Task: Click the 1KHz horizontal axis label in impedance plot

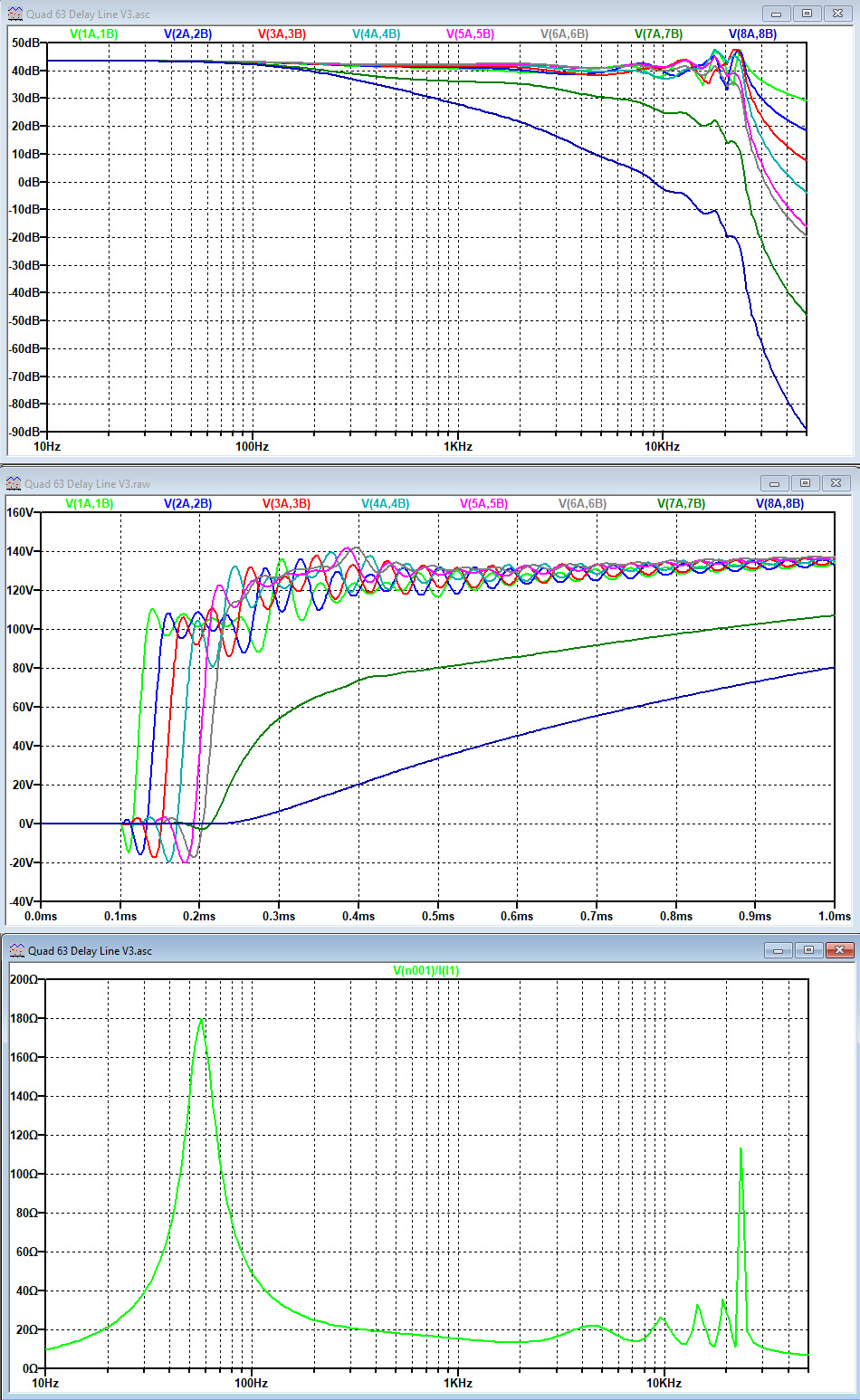Action: click(x=458, y=1383)
